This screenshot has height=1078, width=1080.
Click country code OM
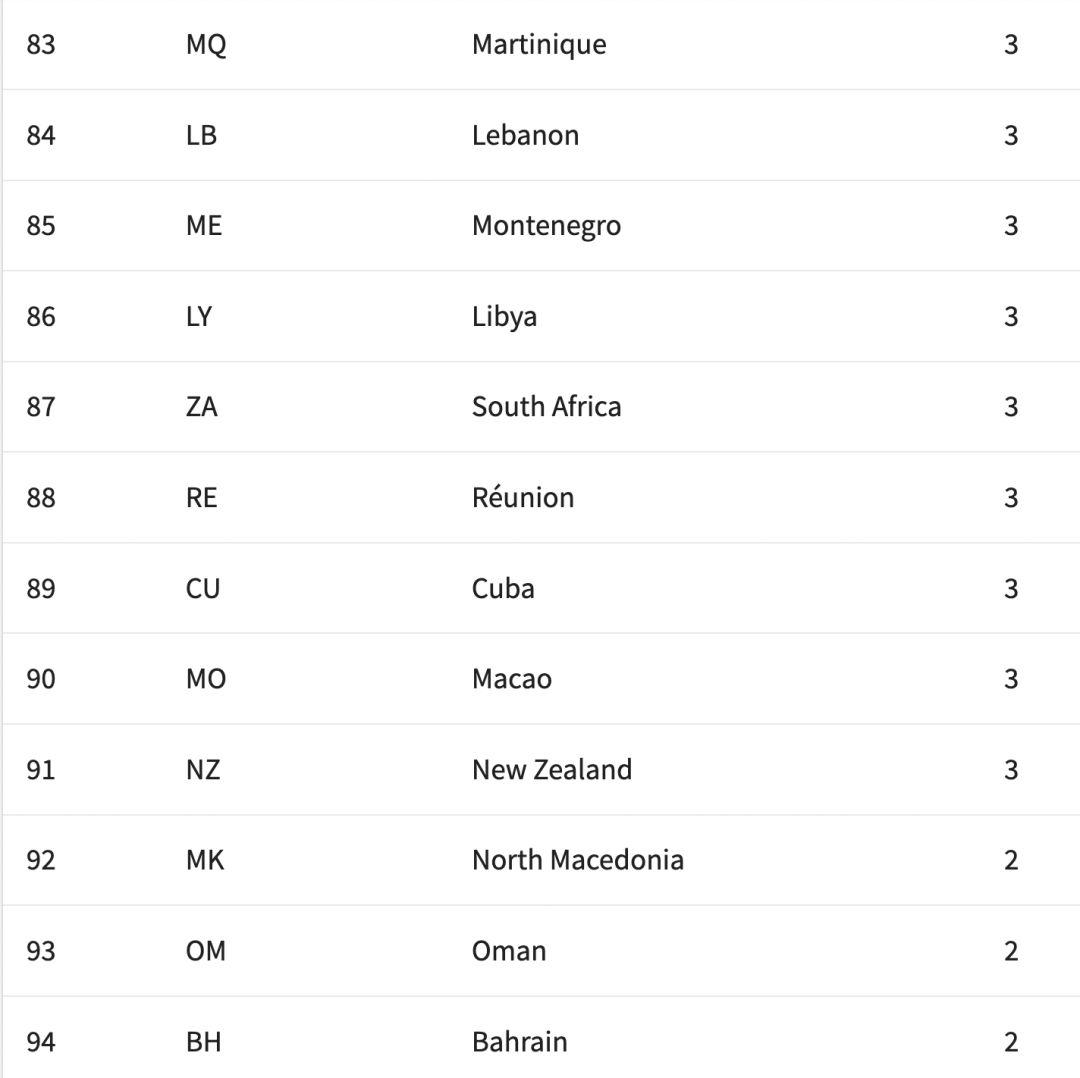click(x=205, y=951)
